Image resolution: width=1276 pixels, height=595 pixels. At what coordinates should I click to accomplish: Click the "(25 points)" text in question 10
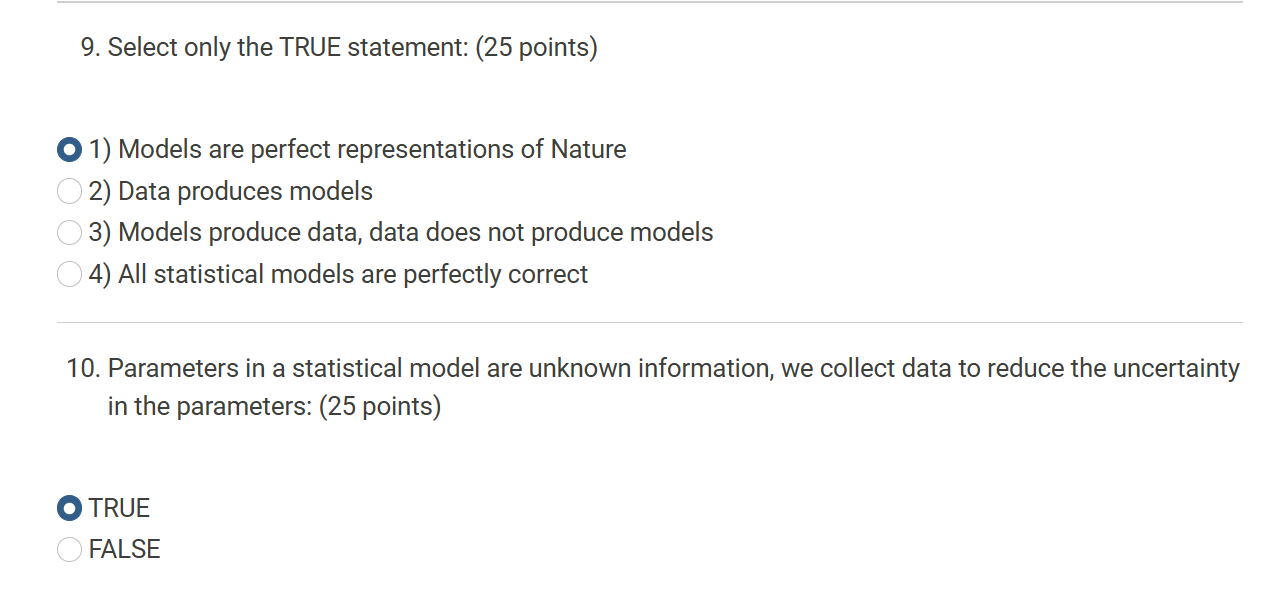[x=380, y=407]
